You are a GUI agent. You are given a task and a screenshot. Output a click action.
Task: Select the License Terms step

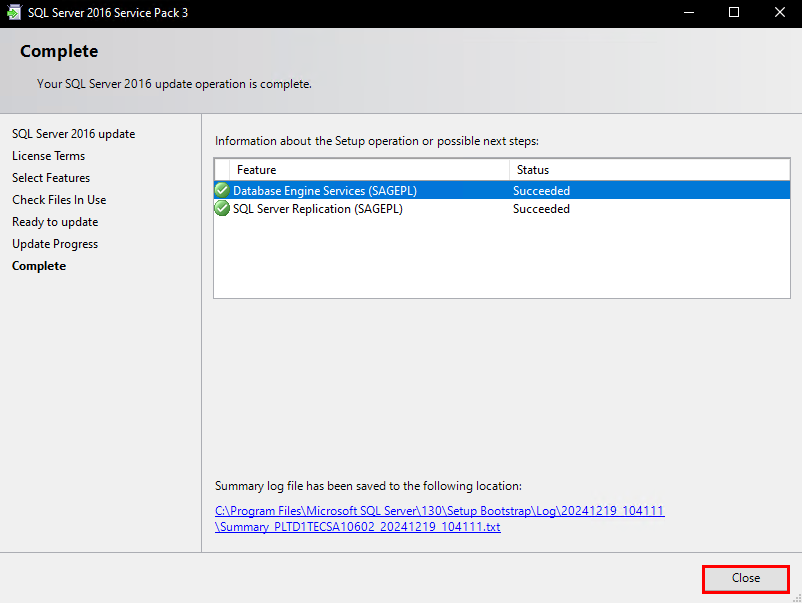tap(49, 156)
